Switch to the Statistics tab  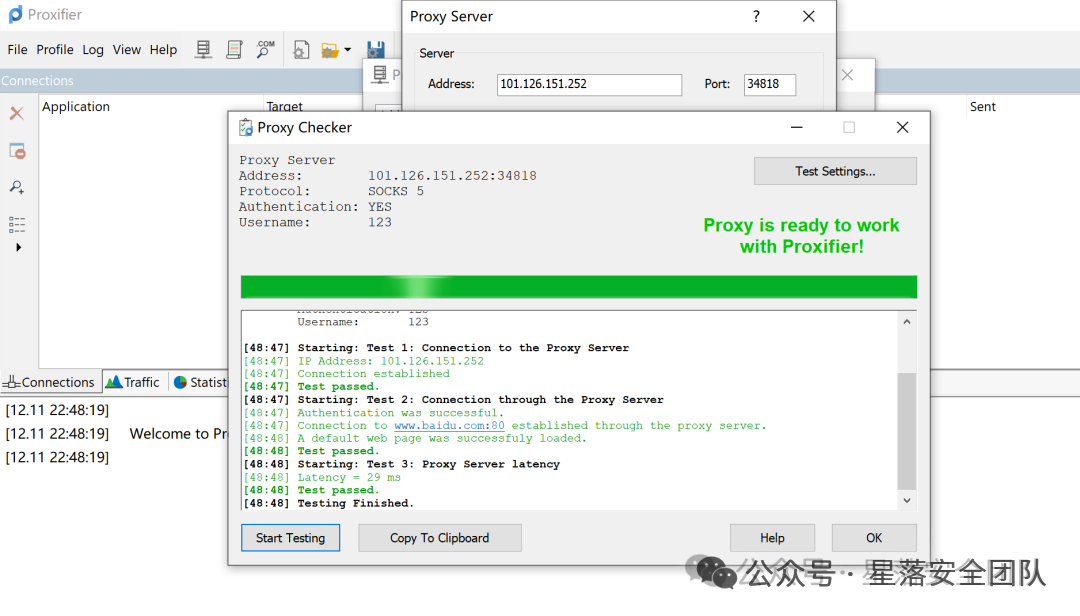tap(200, 382)
